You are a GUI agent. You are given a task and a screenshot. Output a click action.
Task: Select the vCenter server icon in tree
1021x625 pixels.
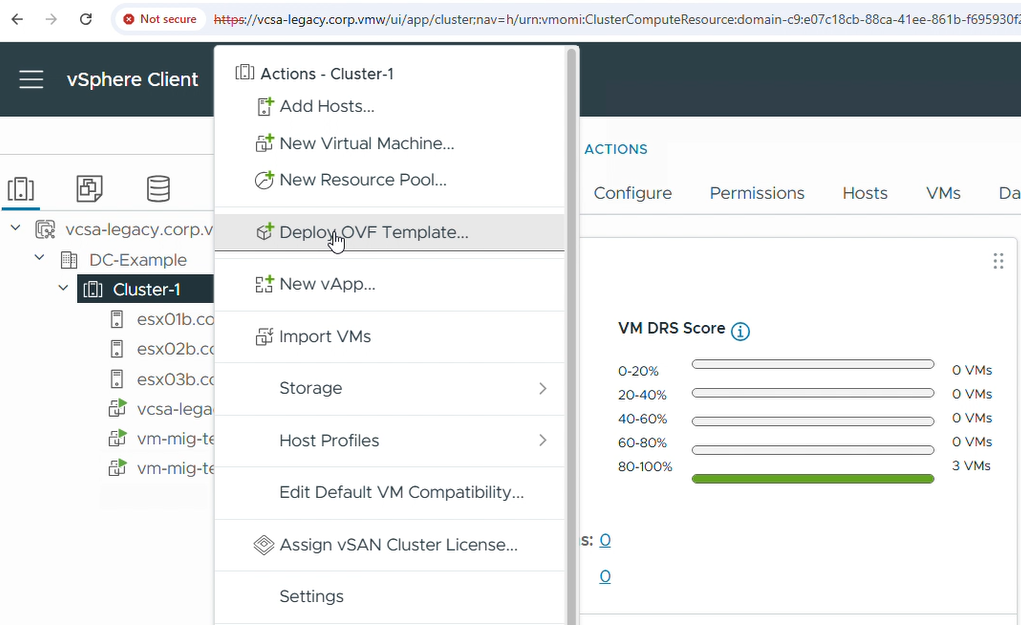(x=45, y=229)
